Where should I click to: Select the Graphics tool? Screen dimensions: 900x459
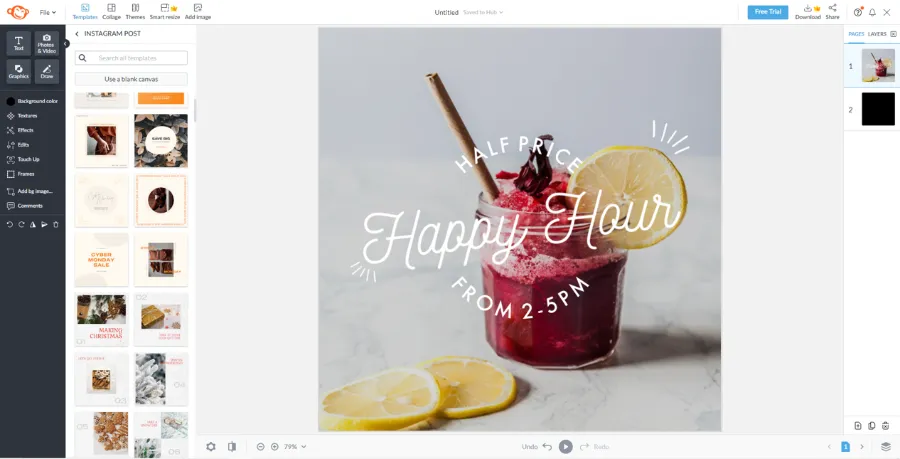[x=19, y=71]
